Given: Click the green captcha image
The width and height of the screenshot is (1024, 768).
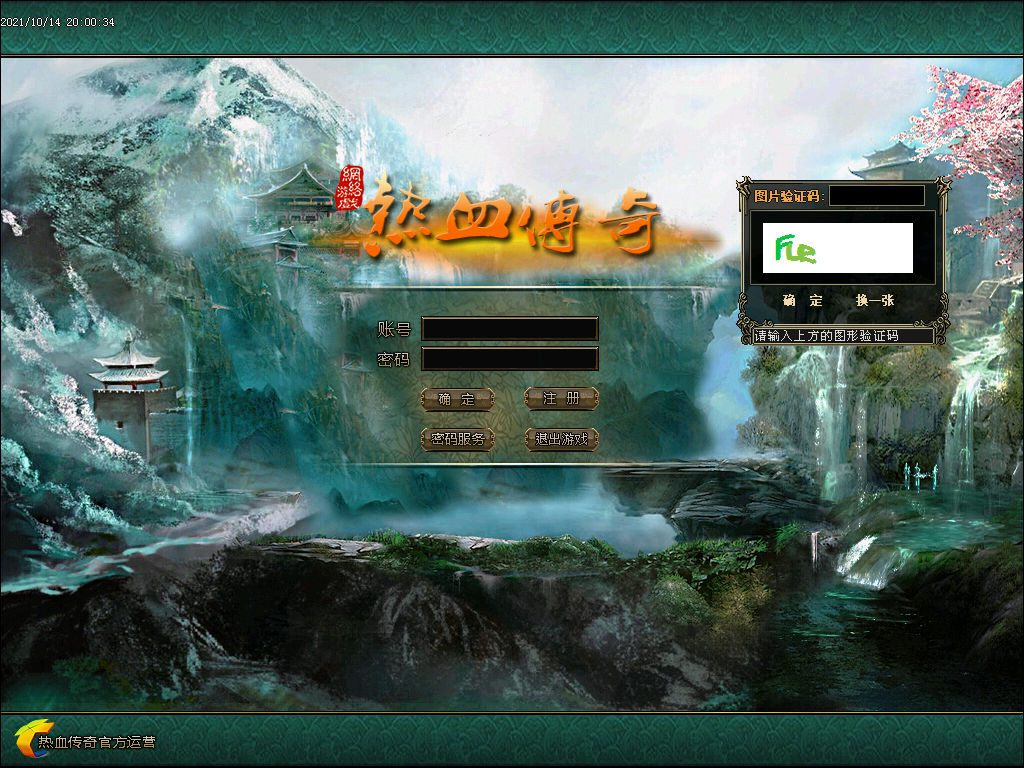Looking at the screenshot, I should [x=838, y=248].
